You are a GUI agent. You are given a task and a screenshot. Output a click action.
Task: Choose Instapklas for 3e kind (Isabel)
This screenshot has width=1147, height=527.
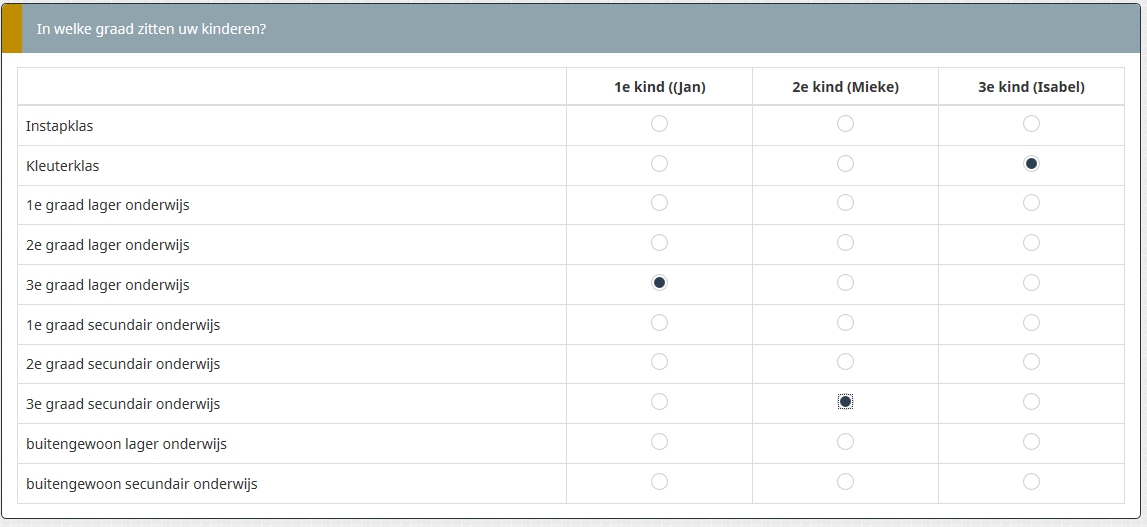pyautogui.click(x=1031, y=124)
